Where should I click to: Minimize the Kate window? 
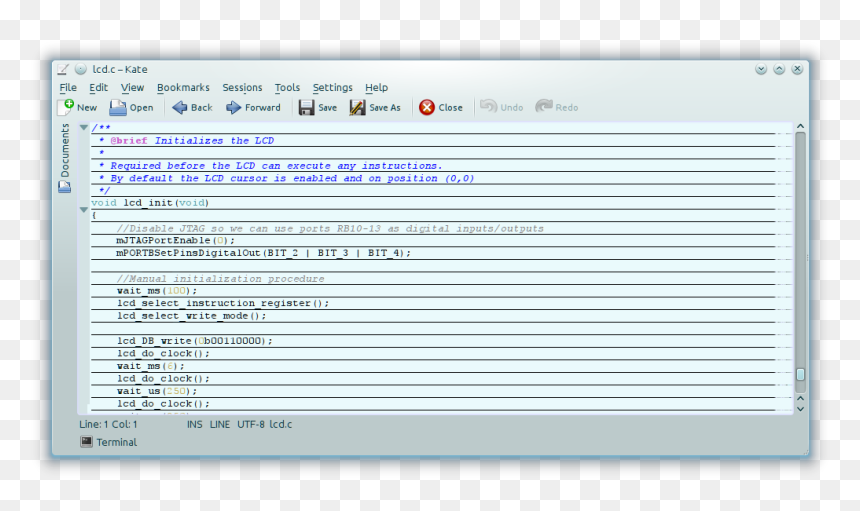point(761,69)
